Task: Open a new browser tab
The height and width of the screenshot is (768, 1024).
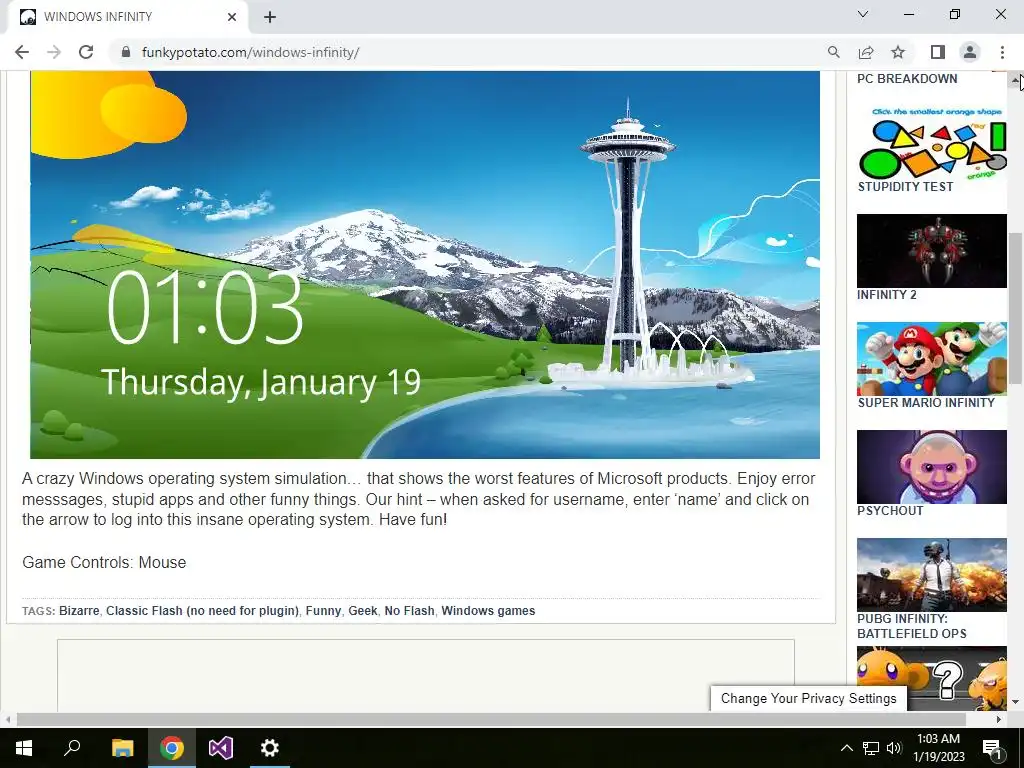Action: click(x=270, y=17)
